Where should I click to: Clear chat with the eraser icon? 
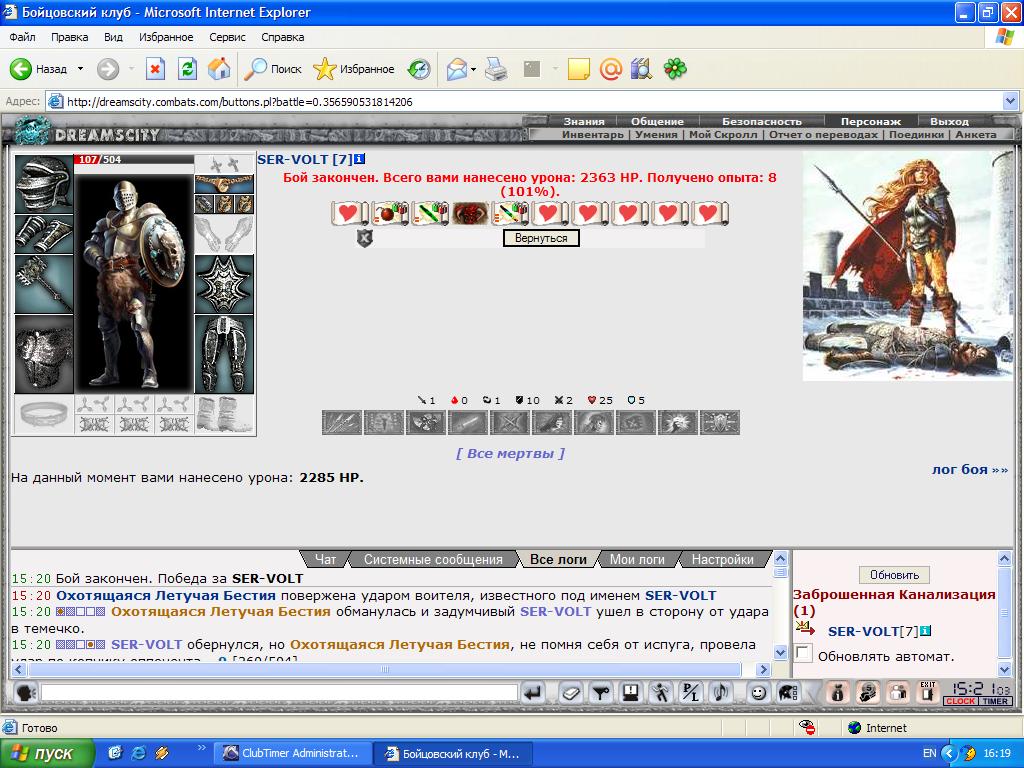(x=571, y=692)
